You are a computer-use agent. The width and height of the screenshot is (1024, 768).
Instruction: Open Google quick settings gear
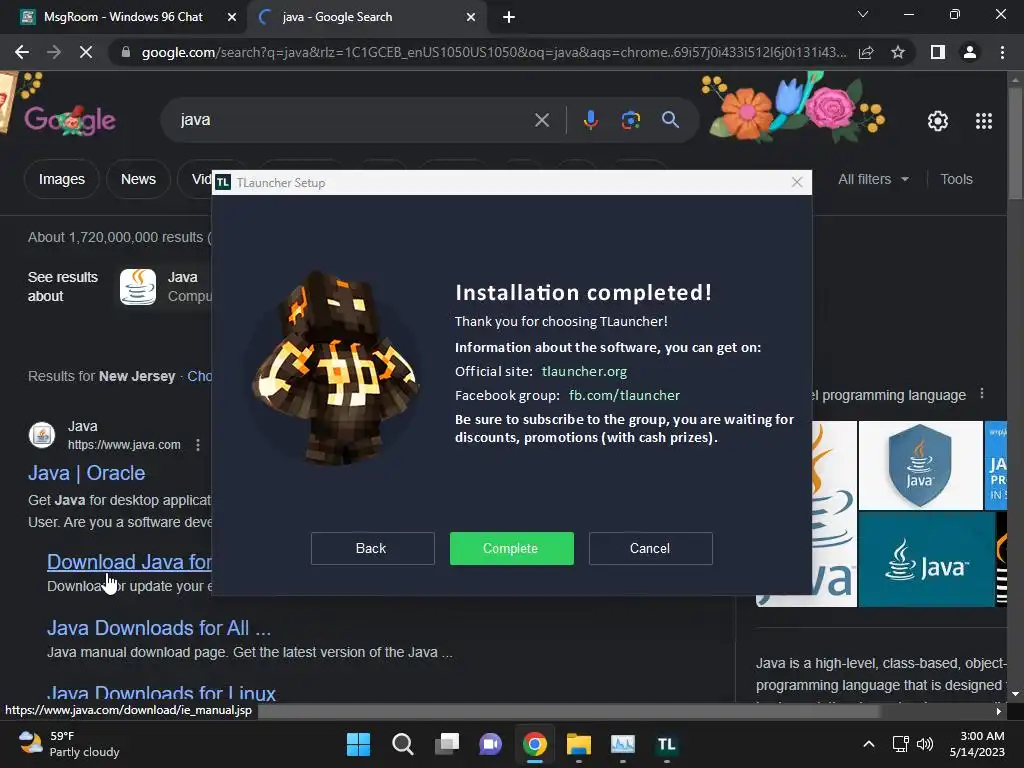(938, 121)
